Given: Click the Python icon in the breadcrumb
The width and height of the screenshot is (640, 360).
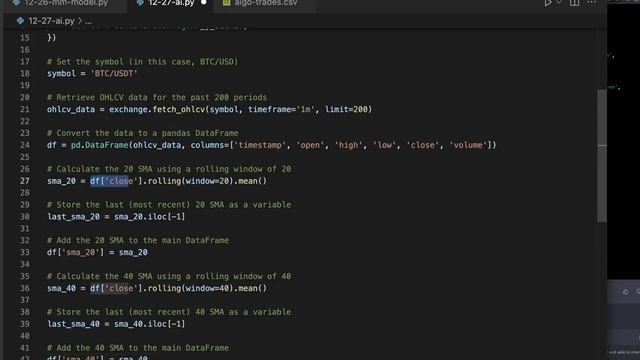Looking at the screenshot, I should click(20, 20).
